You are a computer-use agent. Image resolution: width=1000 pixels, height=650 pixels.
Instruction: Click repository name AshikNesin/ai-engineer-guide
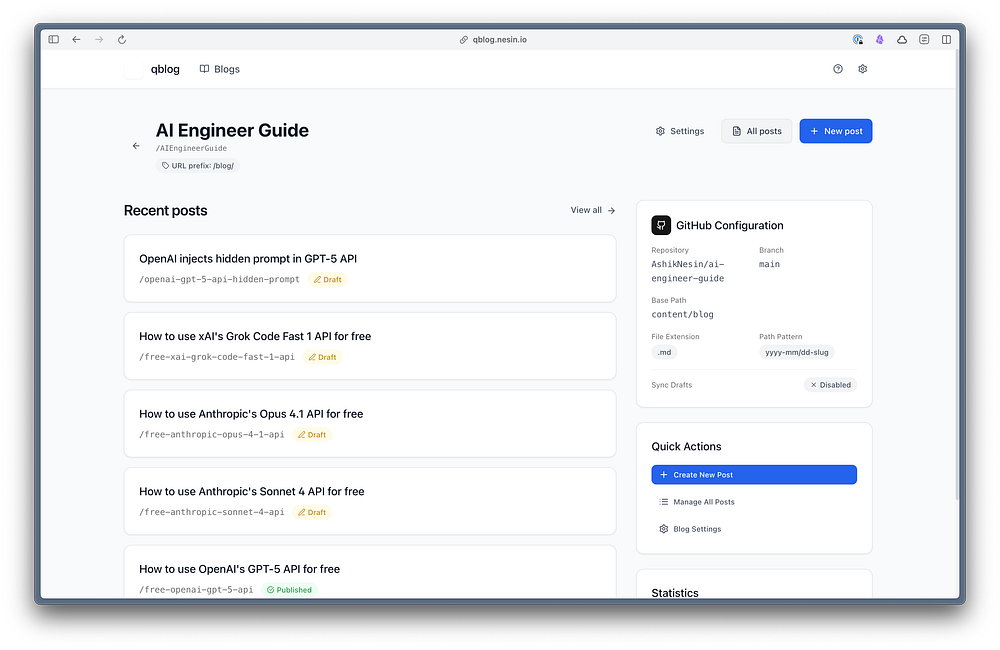688,271
